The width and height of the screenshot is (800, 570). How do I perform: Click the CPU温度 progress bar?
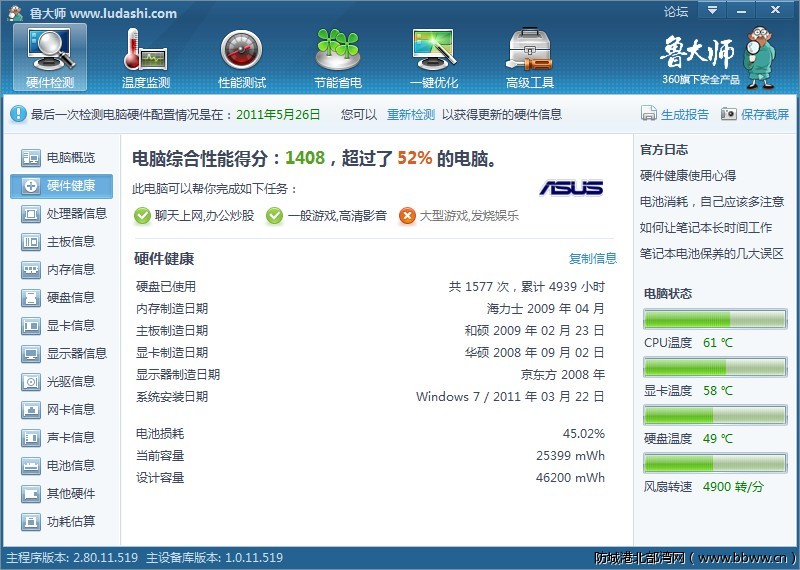point(715,319)
